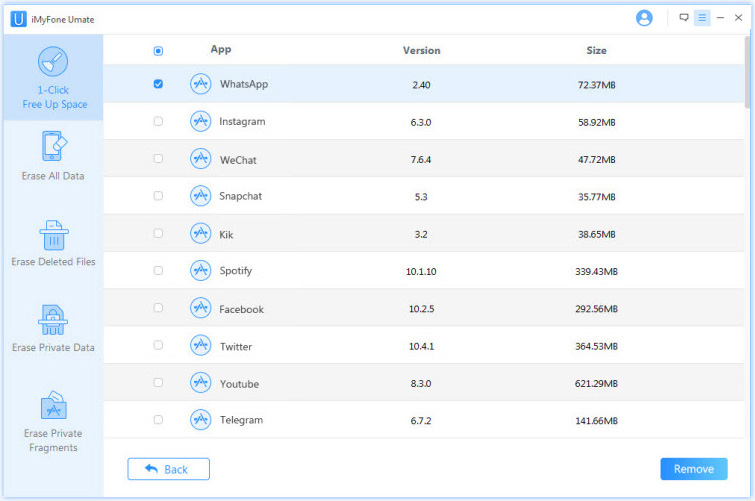Click Facebook's size 292.56MB
Viewport: 755px width, 501px height.
(596, 309)
